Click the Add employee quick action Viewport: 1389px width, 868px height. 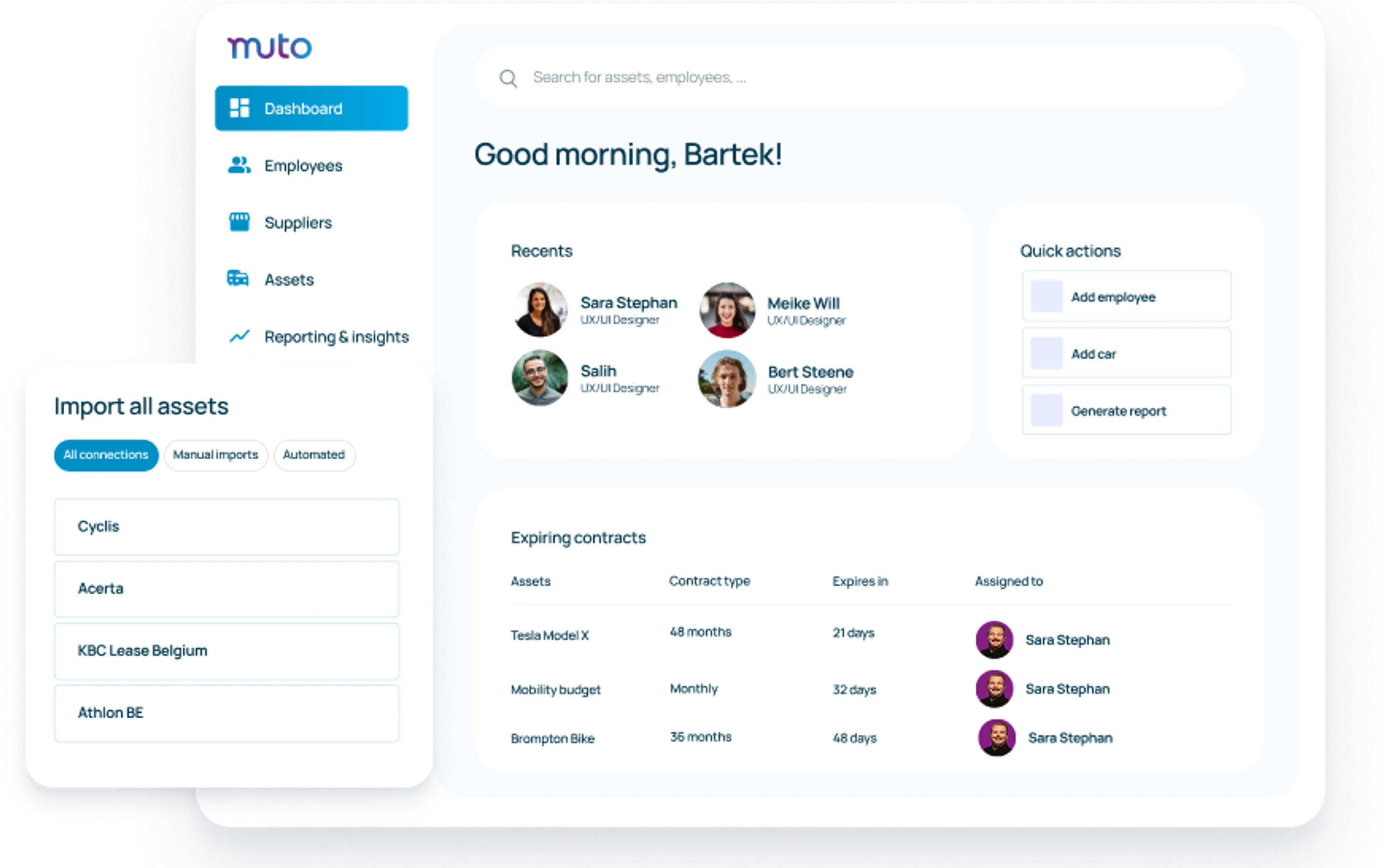click(1127, 296)
